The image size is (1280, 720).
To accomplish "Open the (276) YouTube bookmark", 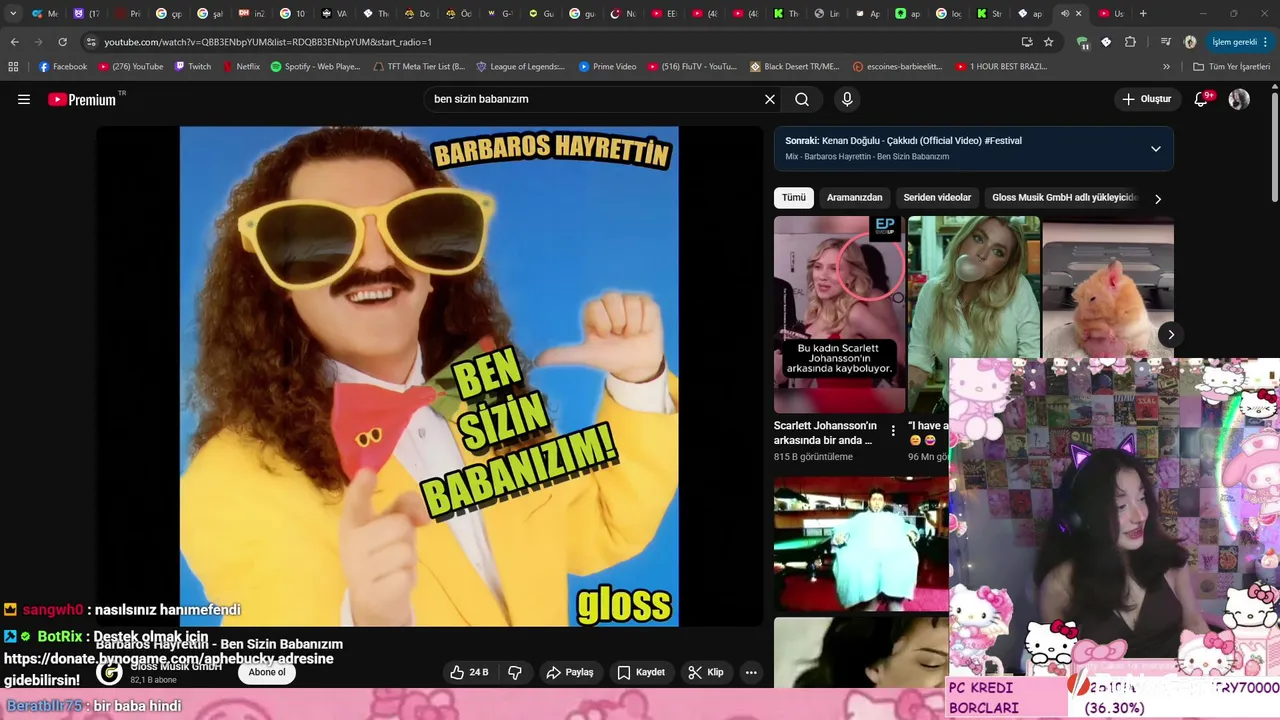I will (x=131, y=67).
